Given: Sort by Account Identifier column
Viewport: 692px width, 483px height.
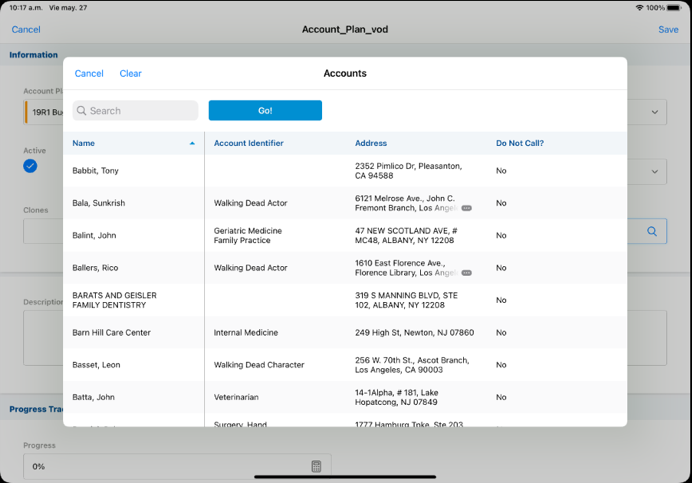Looking at the screenshot, I should coord(249,143).
